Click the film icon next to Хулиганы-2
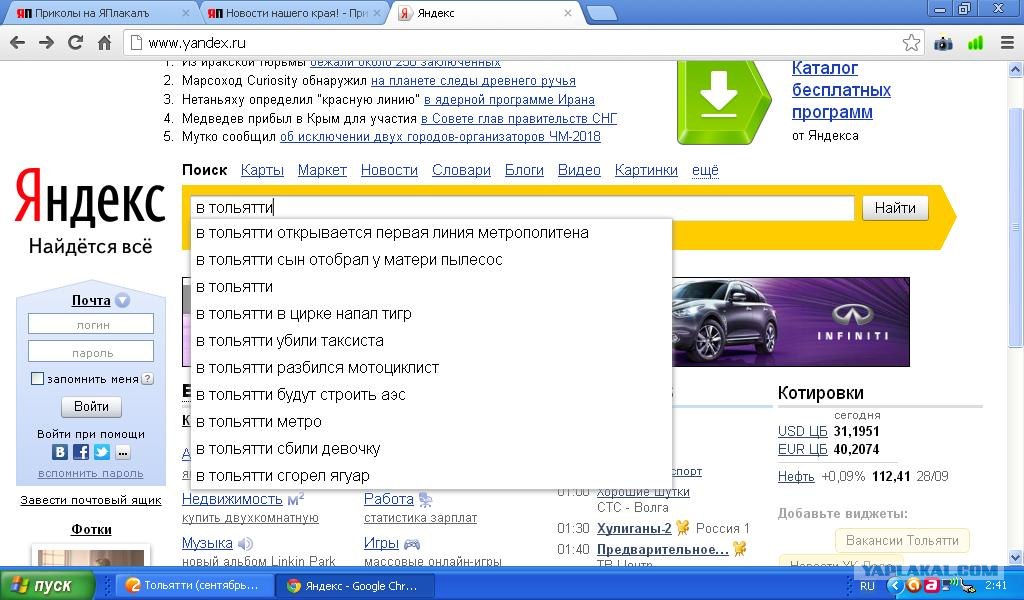 (682, 528)
